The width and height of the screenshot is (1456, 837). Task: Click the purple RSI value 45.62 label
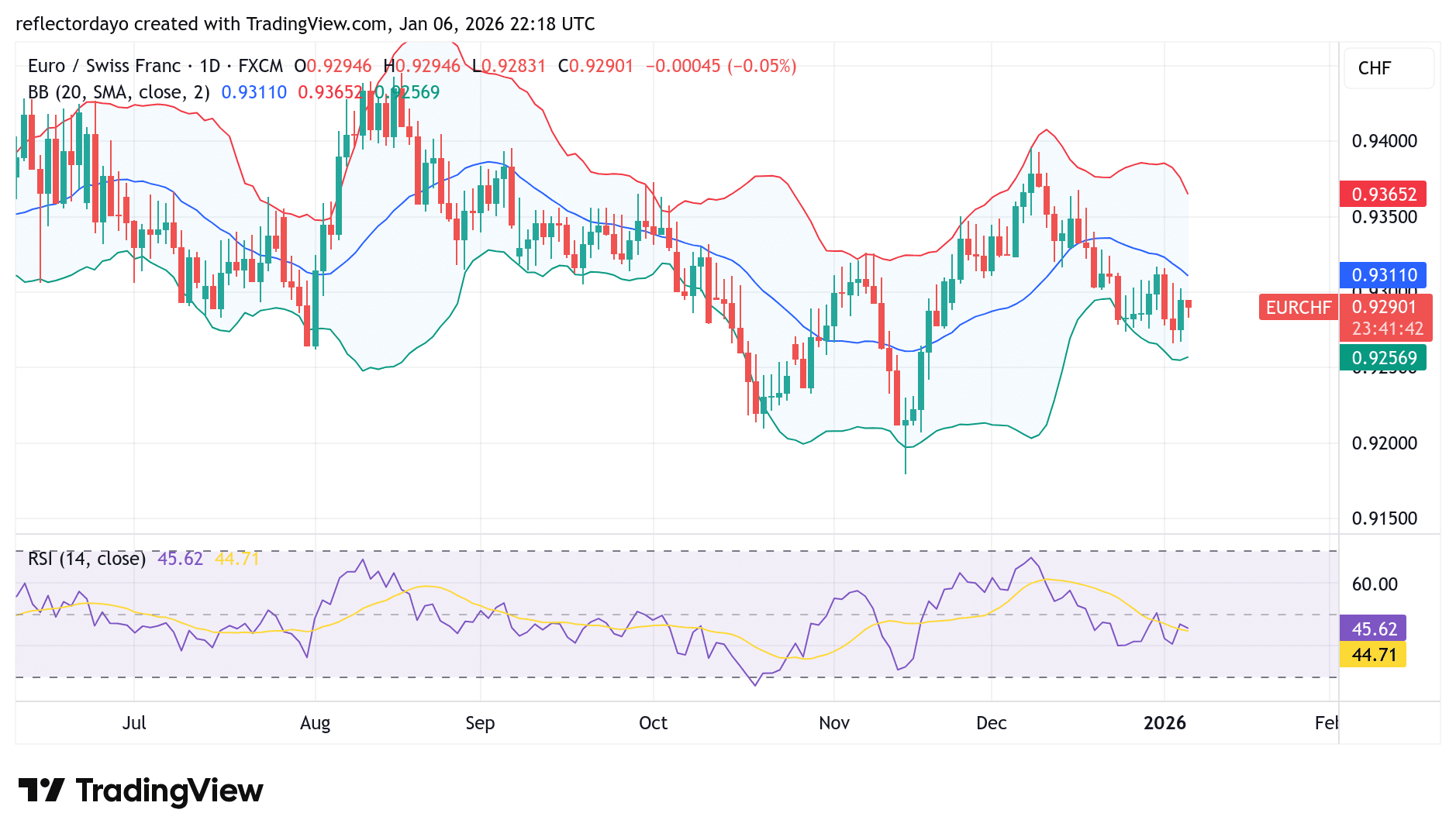pyautogui.click(x=1374, y=630)
